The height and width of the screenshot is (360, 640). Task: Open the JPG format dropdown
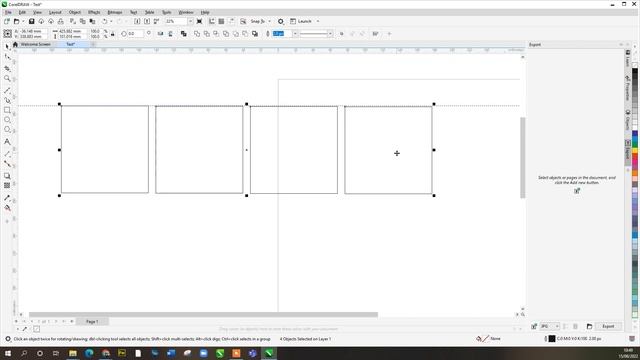pyautogui.click(x=550, y=326)
